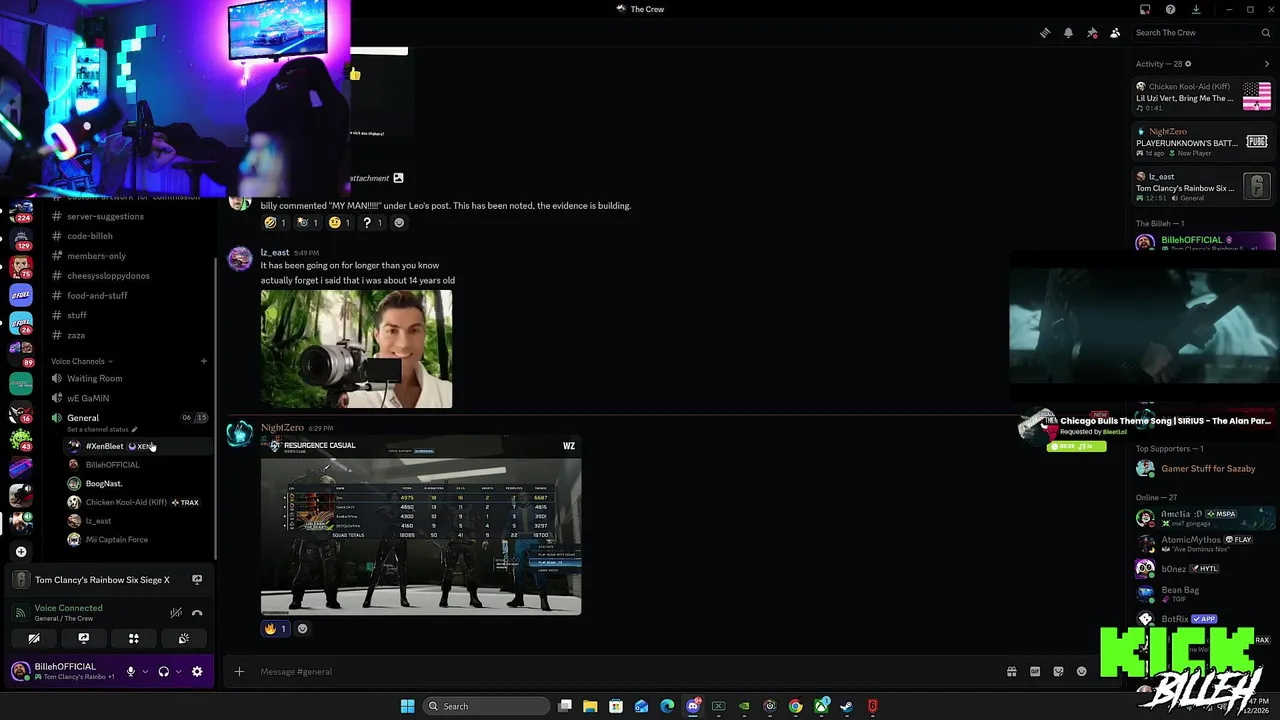Screen dimensions: 1280x720
Task: Open lz_east Rainbow Six activity card
Action: coord(1203,187)
